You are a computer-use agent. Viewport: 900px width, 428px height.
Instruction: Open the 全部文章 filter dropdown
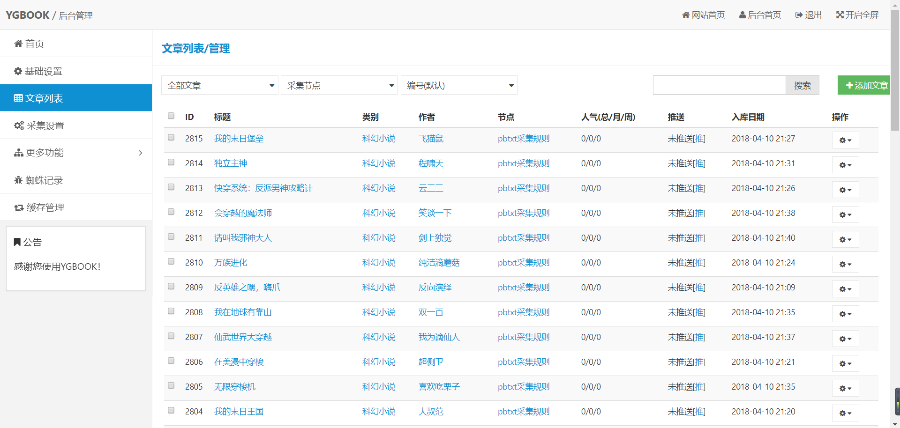[220, 85]
